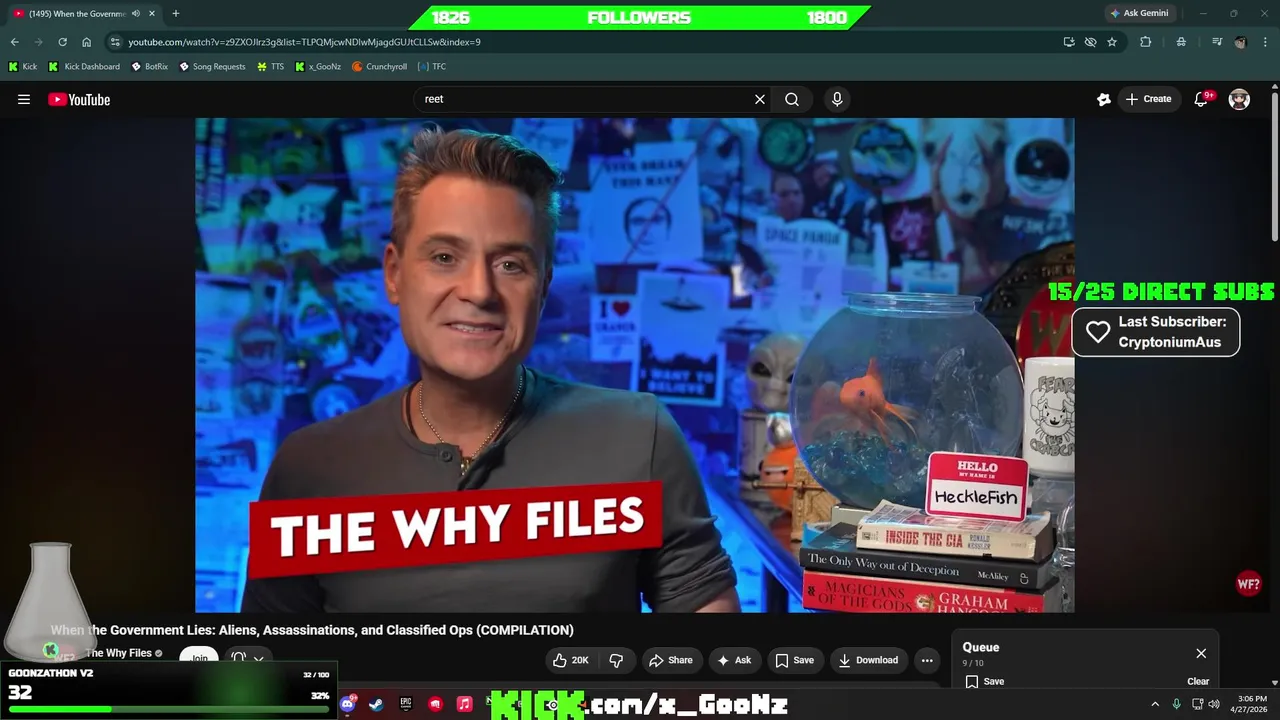Go back in the browser

pyautogui.click(x=14, y=42)
